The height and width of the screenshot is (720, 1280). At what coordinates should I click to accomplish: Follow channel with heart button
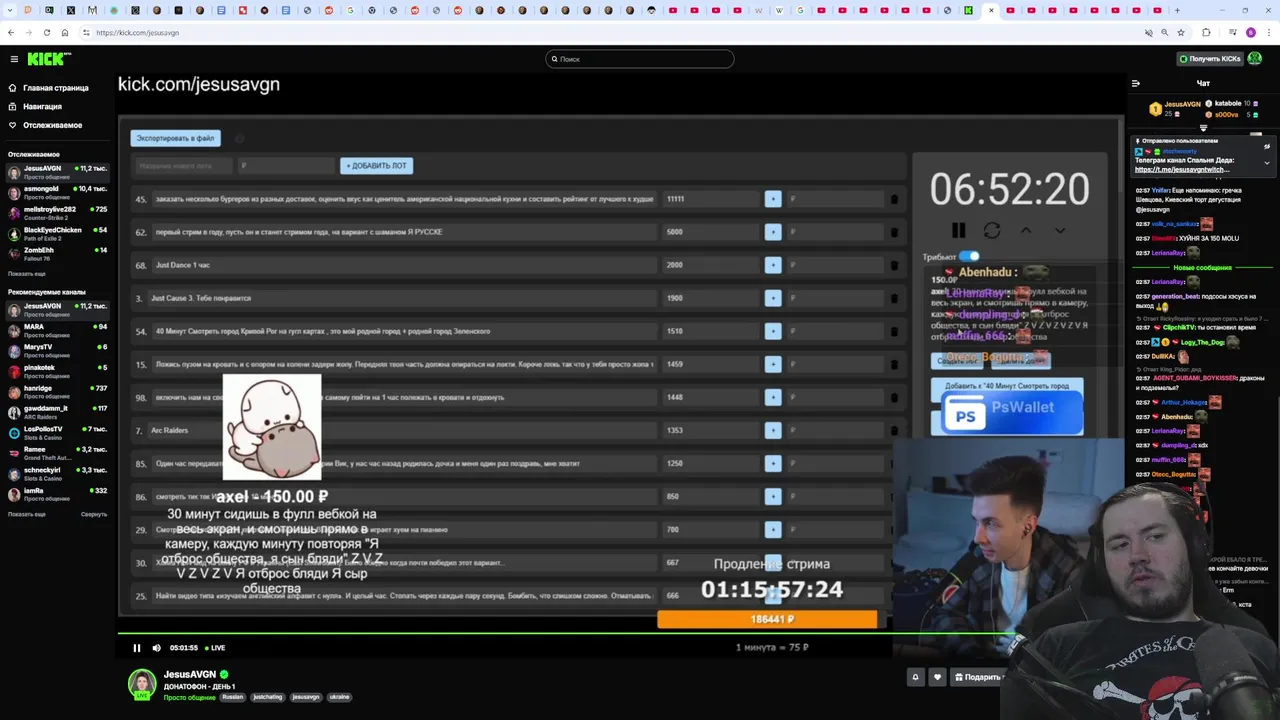point(937,677)
